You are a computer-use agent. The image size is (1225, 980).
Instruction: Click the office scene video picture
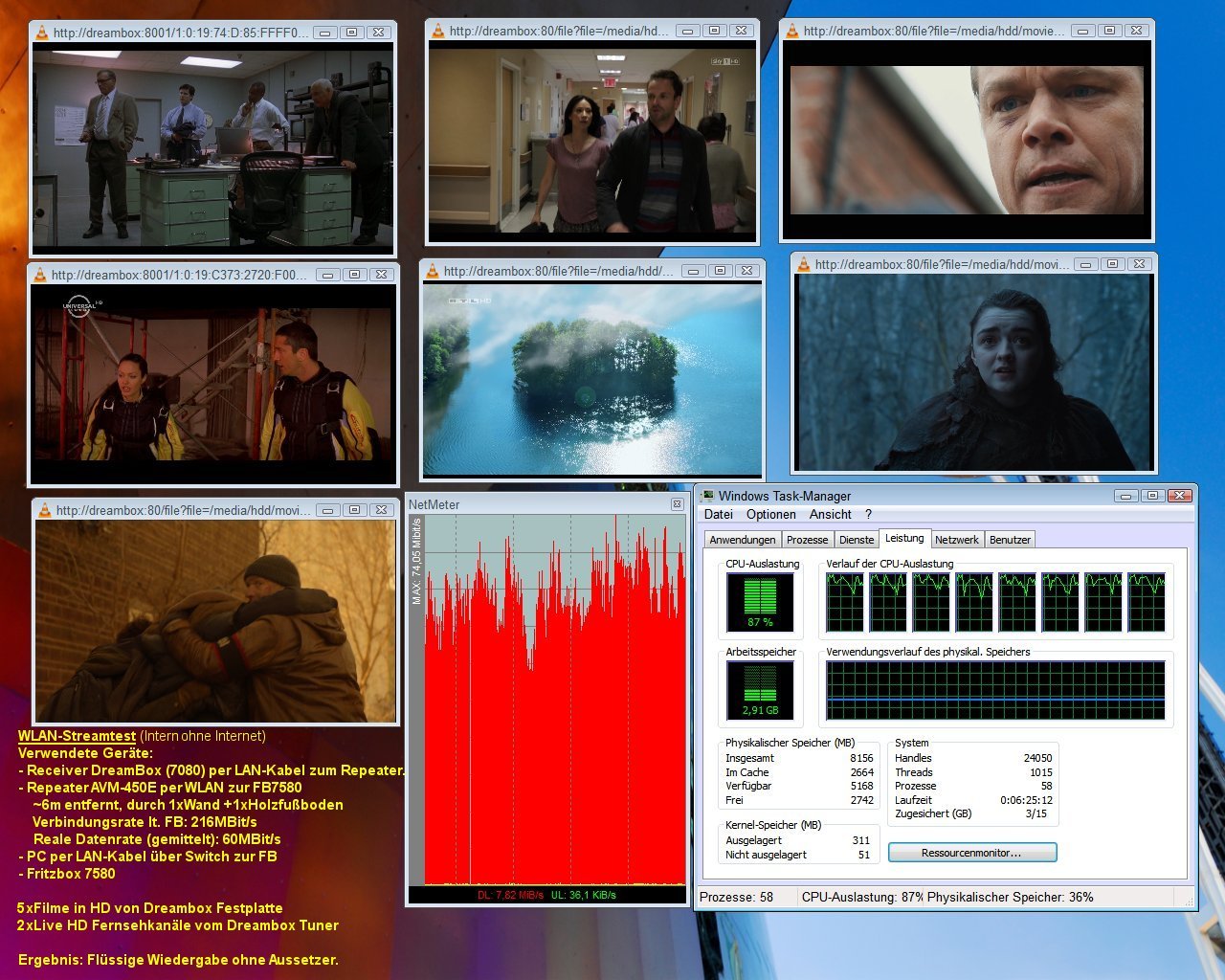pyautogui.click(x=212, y=148)
